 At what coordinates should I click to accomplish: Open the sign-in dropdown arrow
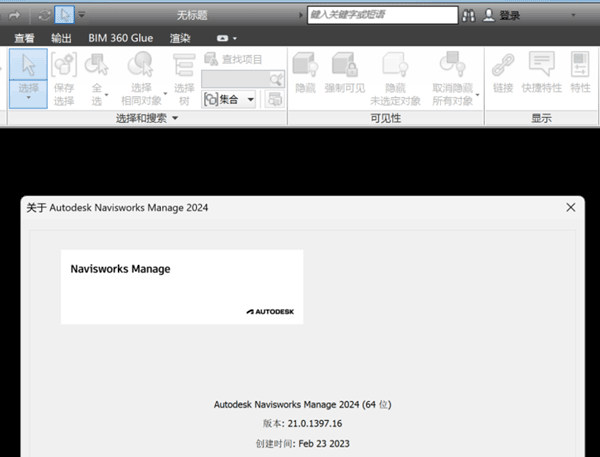(573, 15)
